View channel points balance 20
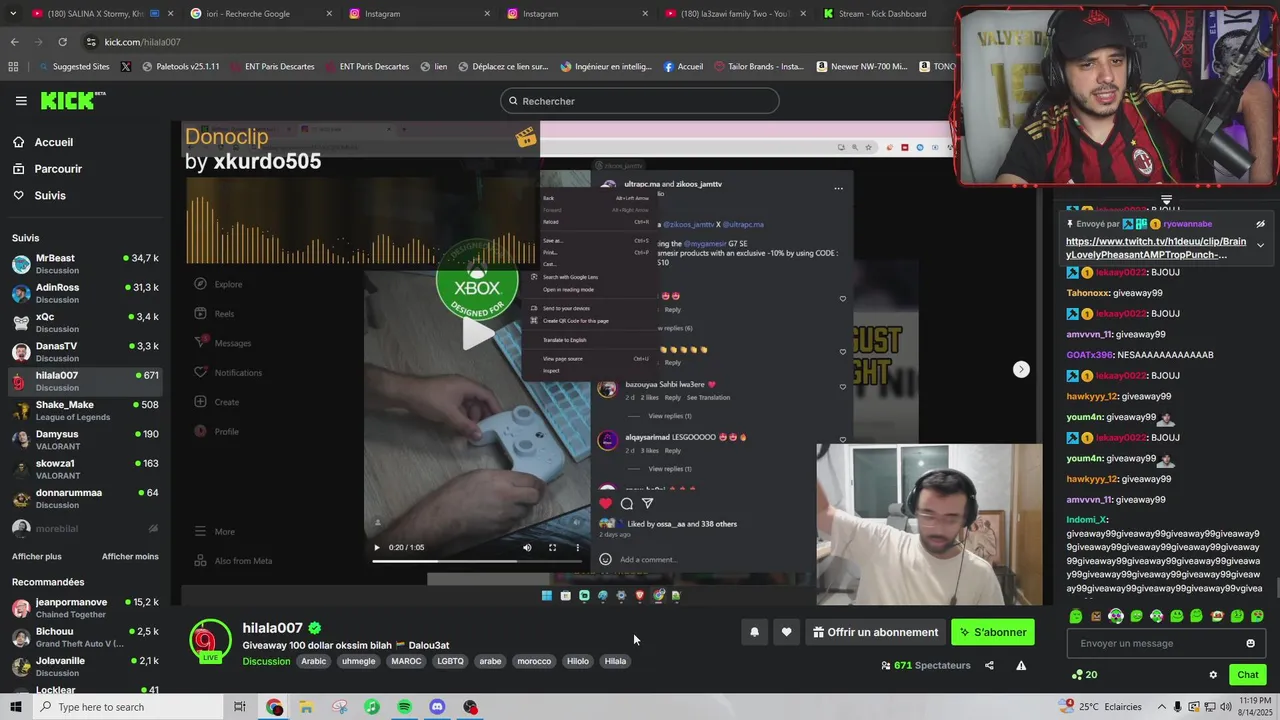 [x=1084, y=675]
